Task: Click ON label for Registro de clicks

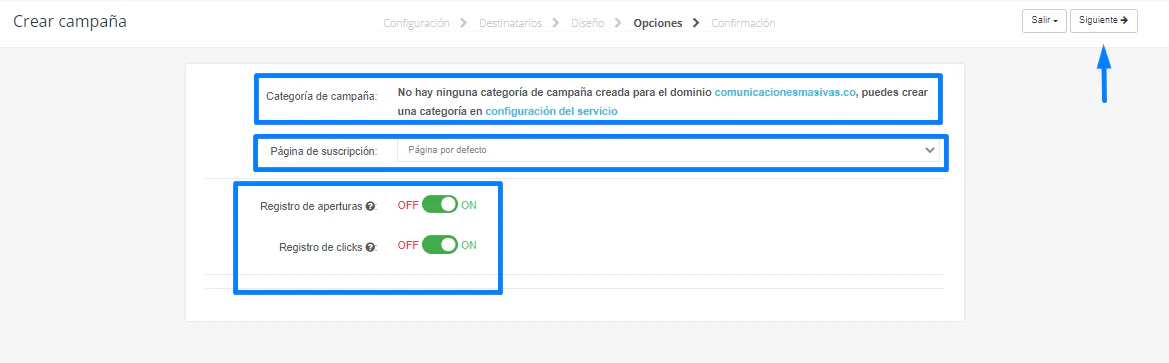Action: click(469, 245)
